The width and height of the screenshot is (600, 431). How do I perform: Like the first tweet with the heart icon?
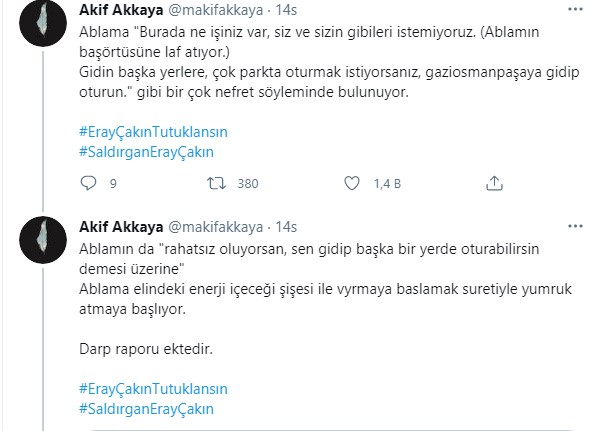click(351, 184)
